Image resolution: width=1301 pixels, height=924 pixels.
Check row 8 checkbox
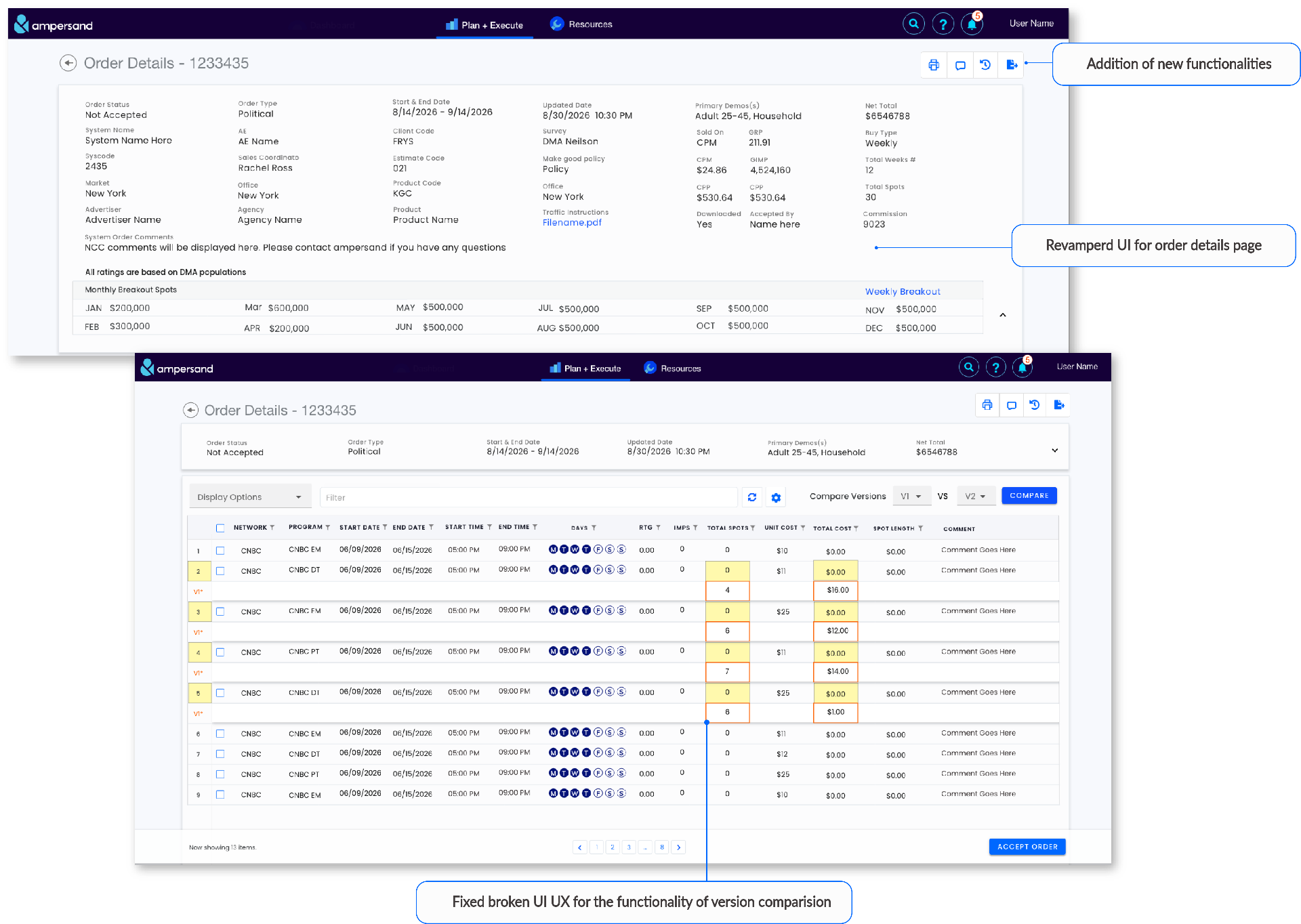(220, 774)
